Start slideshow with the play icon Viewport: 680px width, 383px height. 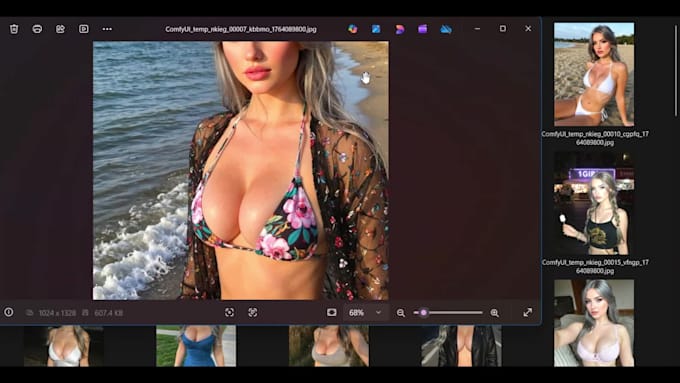[84, 29]
